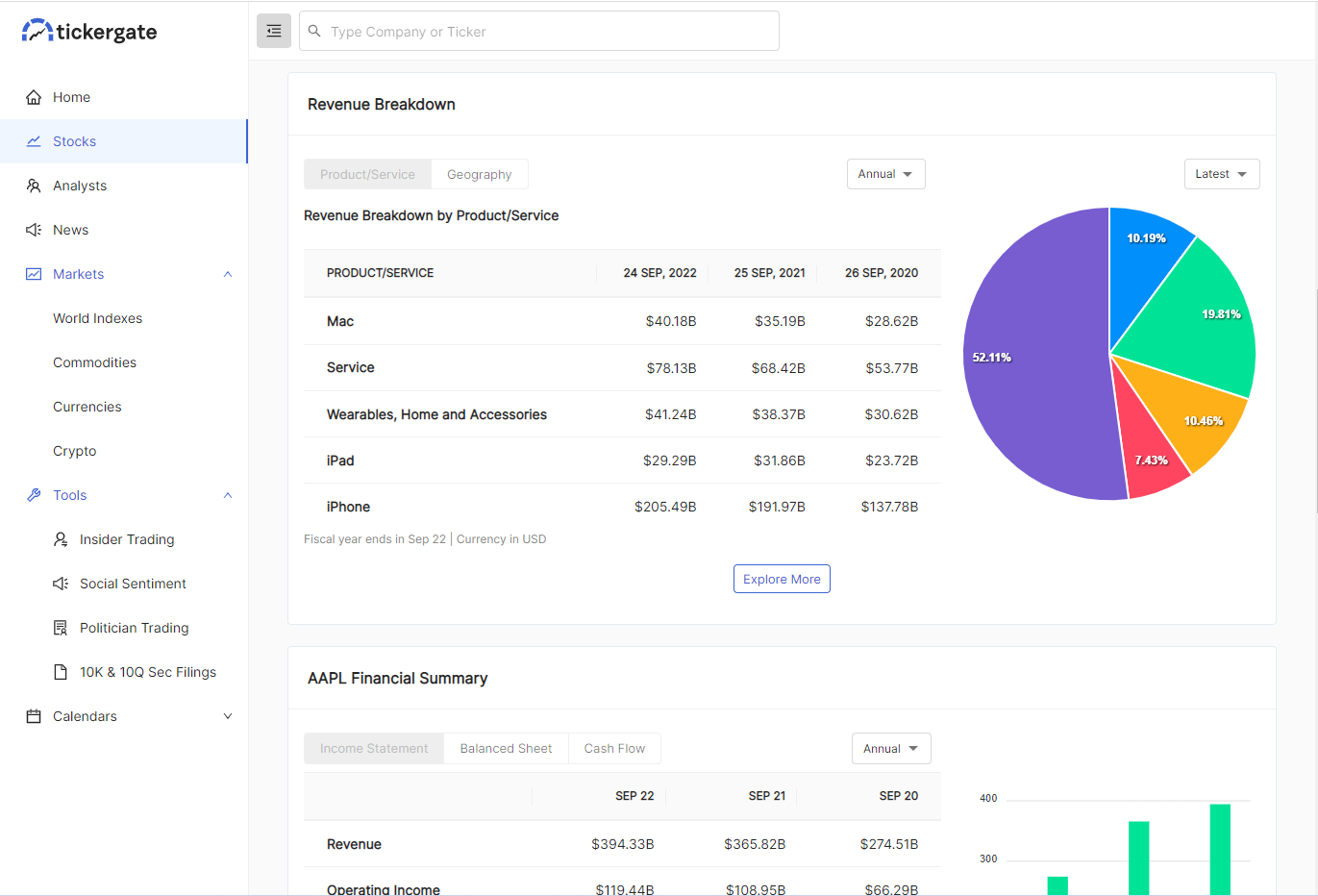Open 10K & 10Q Sec Filings
Image resolution: width=1318 pixels, height=896 pixels.
point(148,672)
